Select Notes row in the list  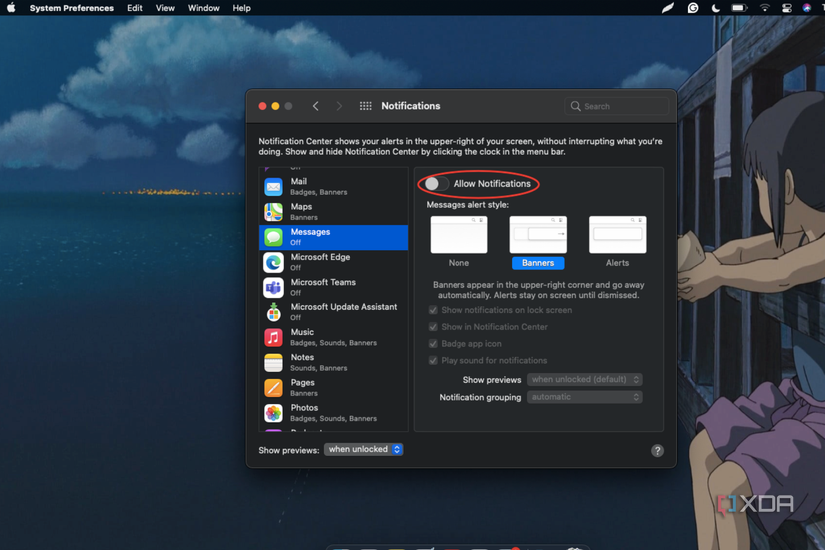334,363
